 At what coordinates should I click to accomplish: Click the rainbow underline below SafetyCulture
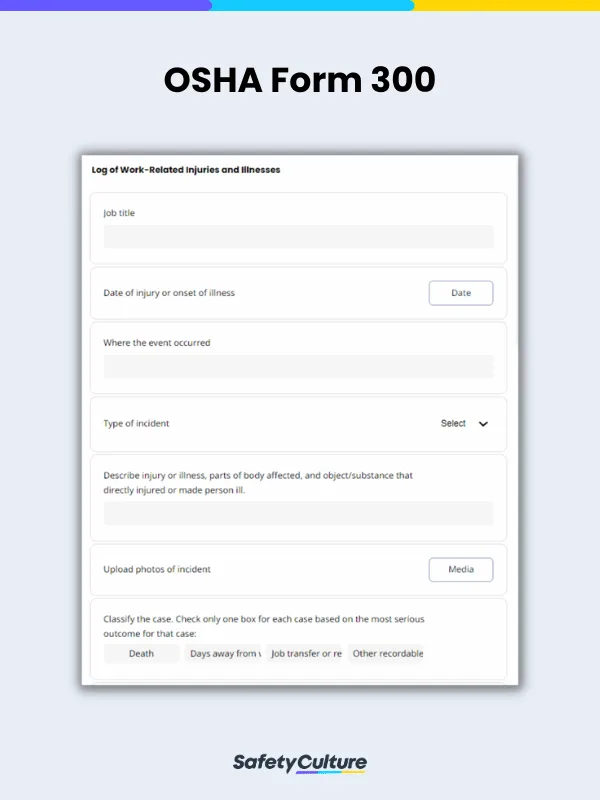tap(332, 772)
